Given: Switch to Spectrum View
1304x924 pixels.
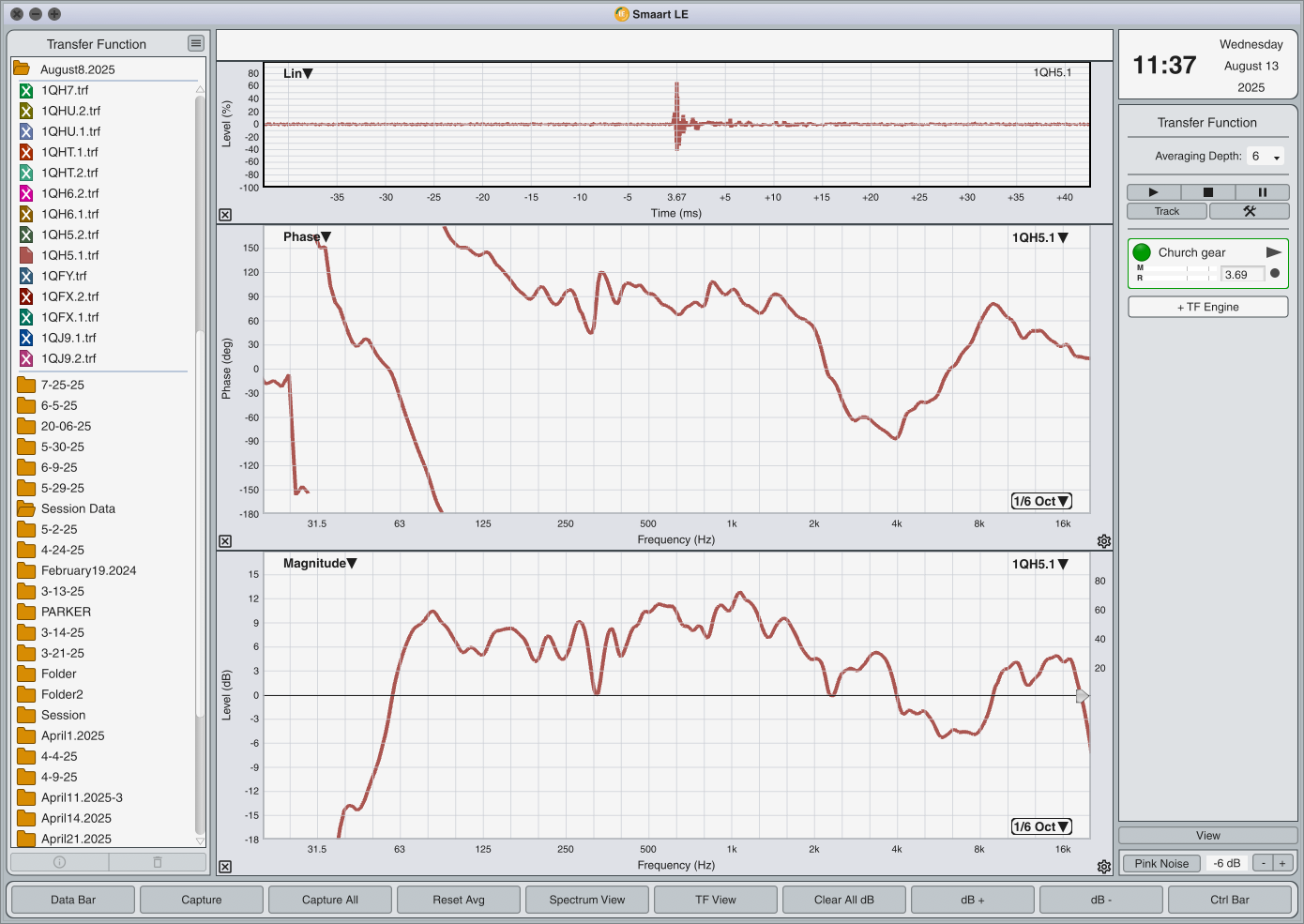Looking at the screenshot, I should [x=586, y=900].
